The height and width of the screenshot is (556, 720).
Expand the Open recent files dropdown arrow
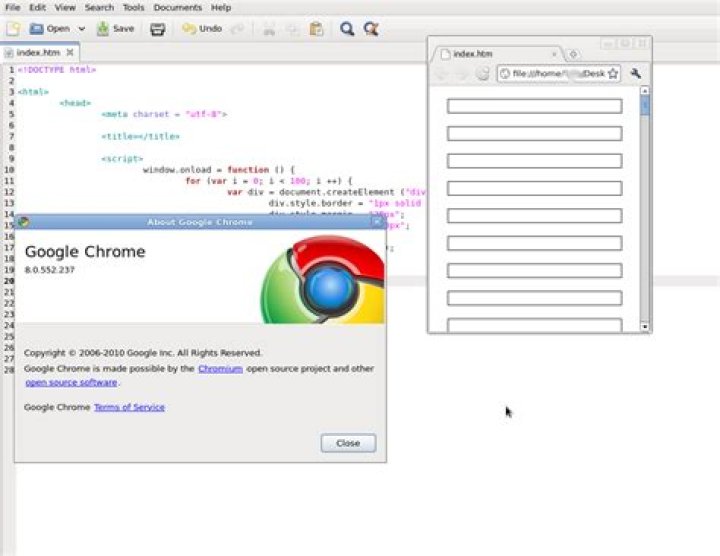(x=81, y=28)
